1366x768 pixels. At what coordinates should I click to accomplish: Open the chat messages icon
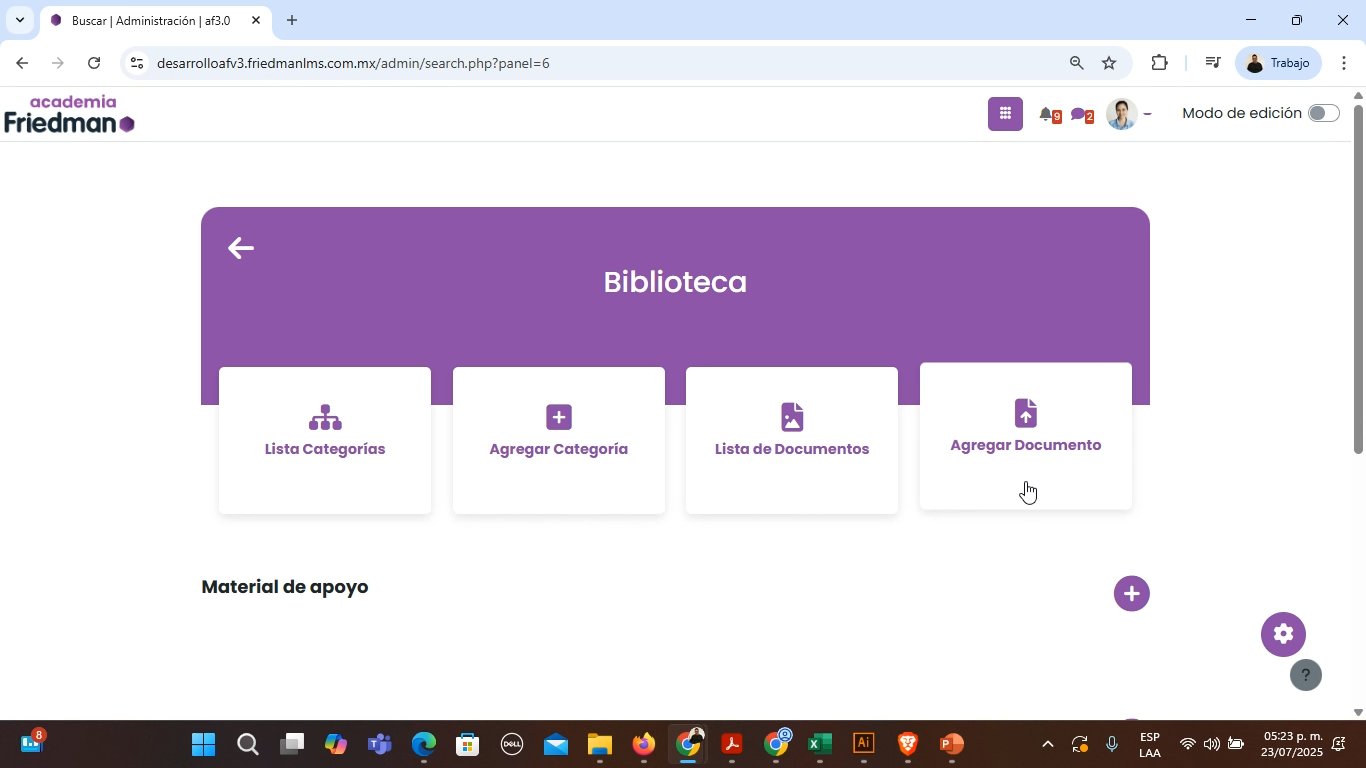[x=1080, y=115]
